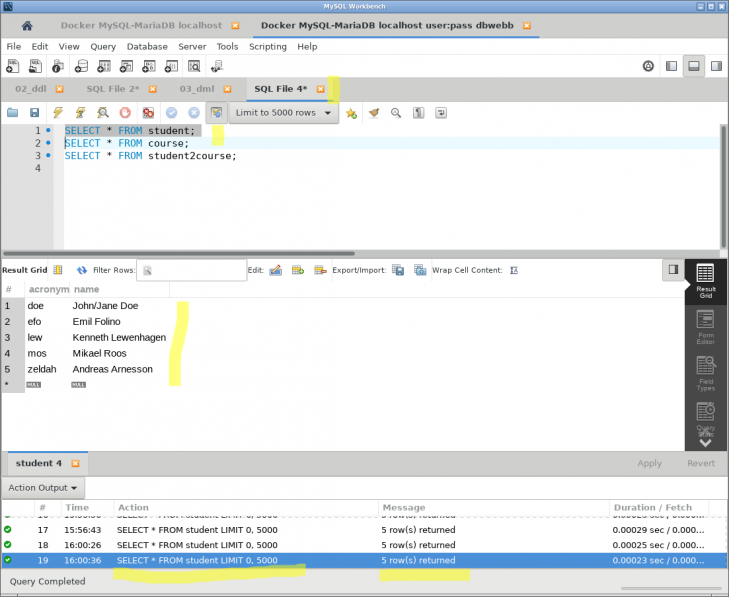The image size is (729, 597).
Task: Toggle word wrapping in editor
Action: click(x=441, y=113)
